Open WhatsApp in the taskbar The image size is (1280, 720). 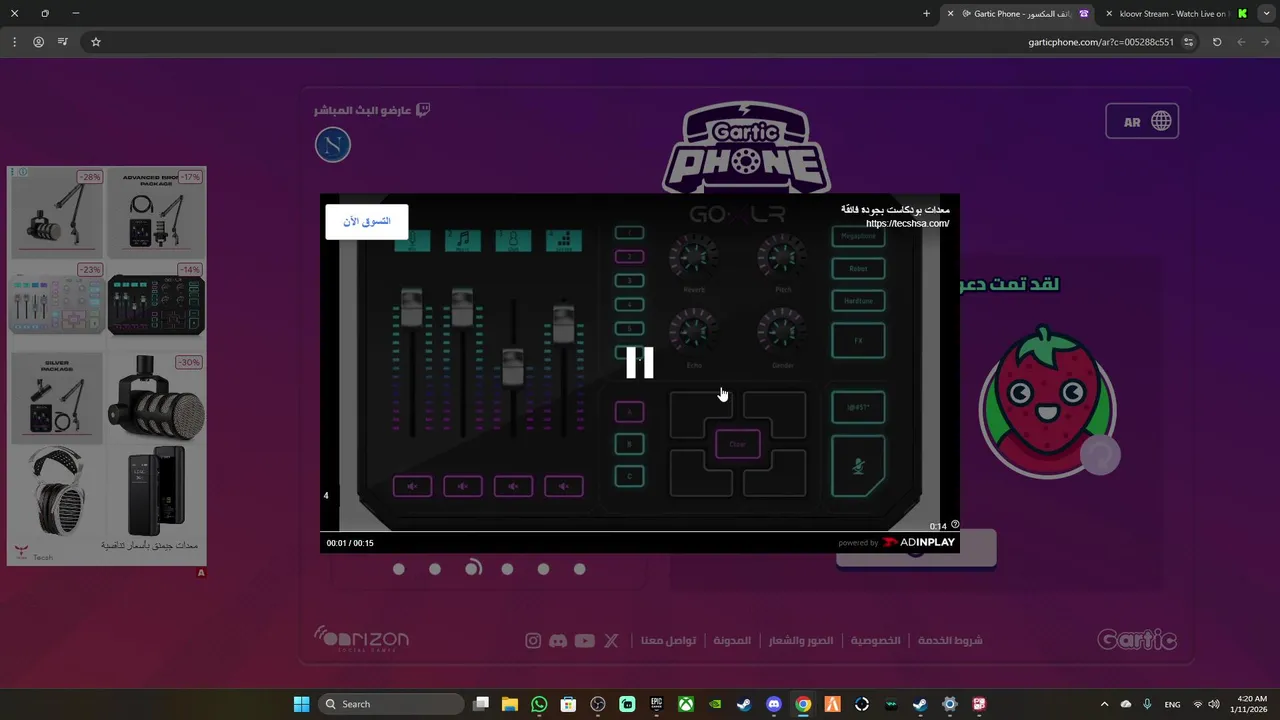coord(539,704)
